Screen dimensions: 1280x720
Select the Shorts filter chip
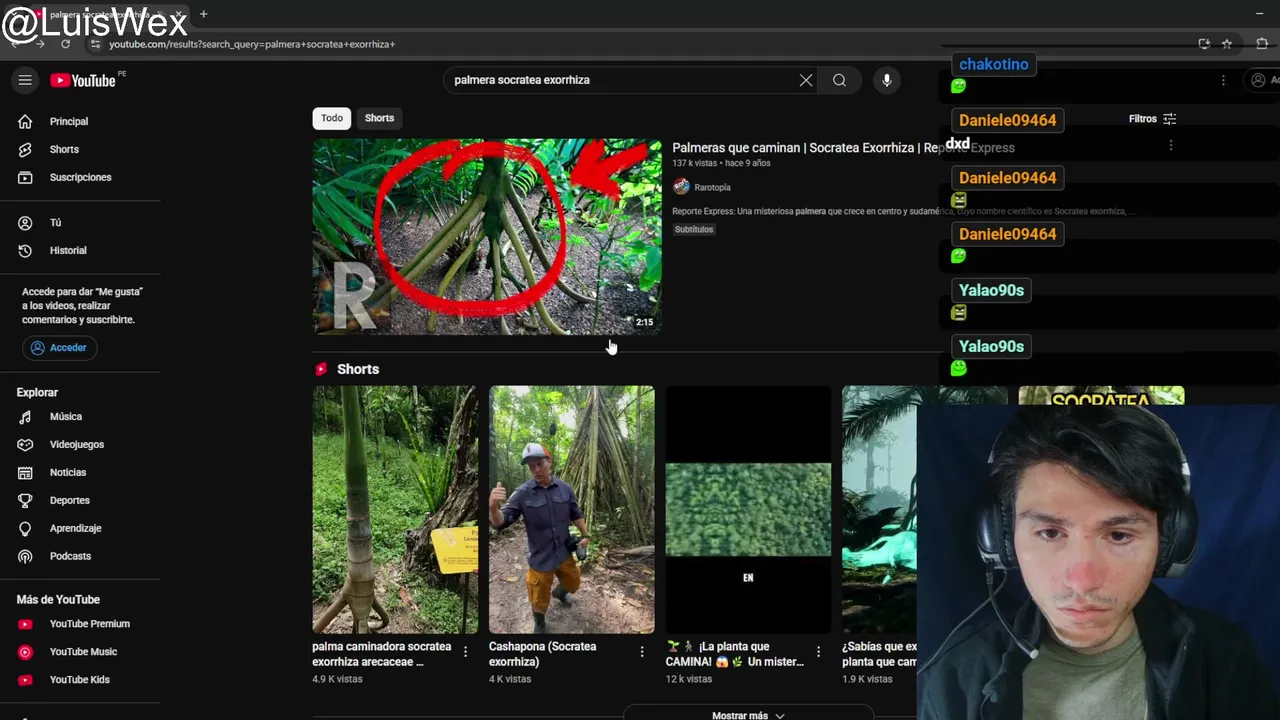pos(379,118)
